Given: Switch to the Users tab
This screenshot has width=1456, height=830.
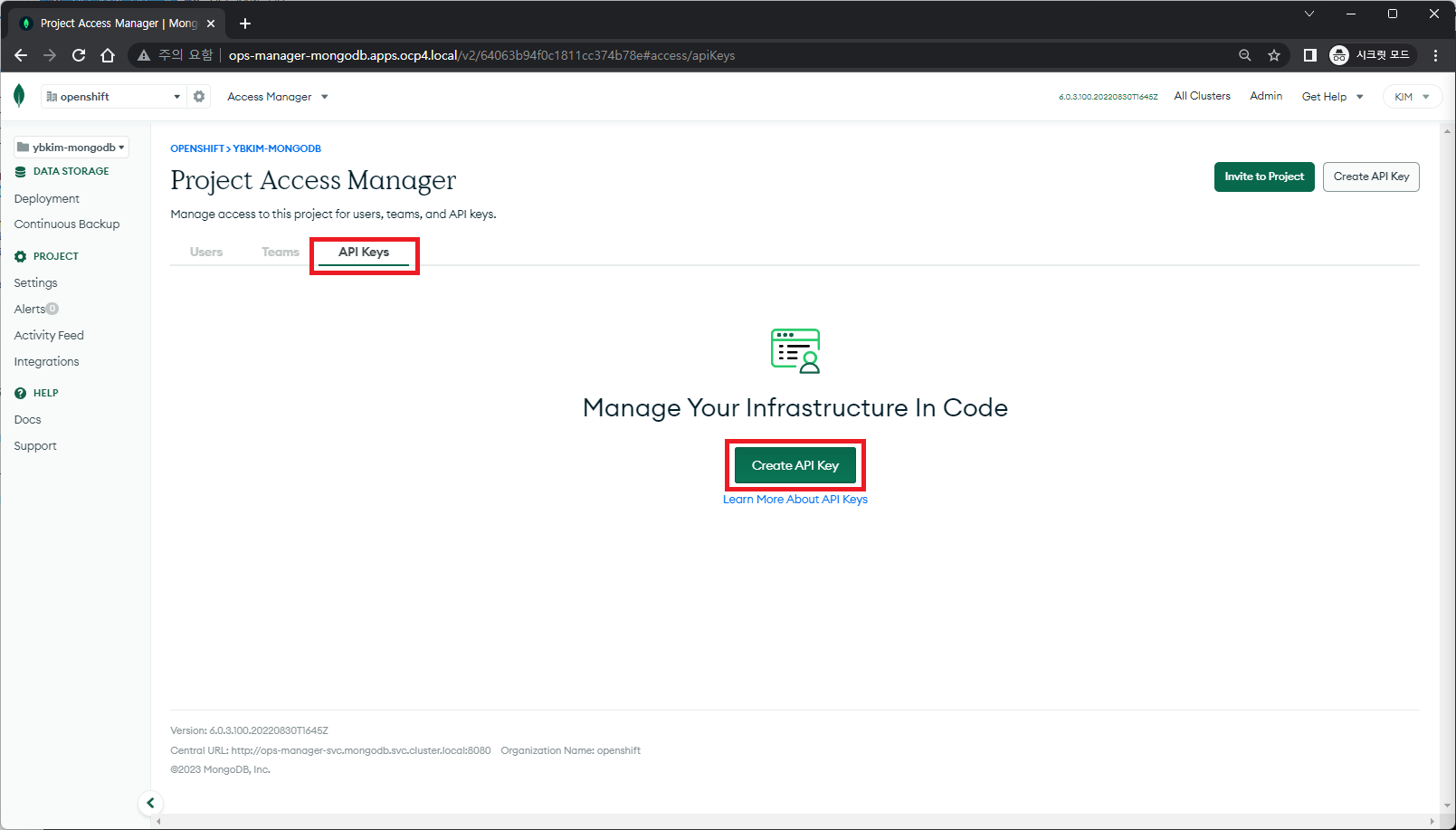Looking at the screenshot, I should click(206, 252).
